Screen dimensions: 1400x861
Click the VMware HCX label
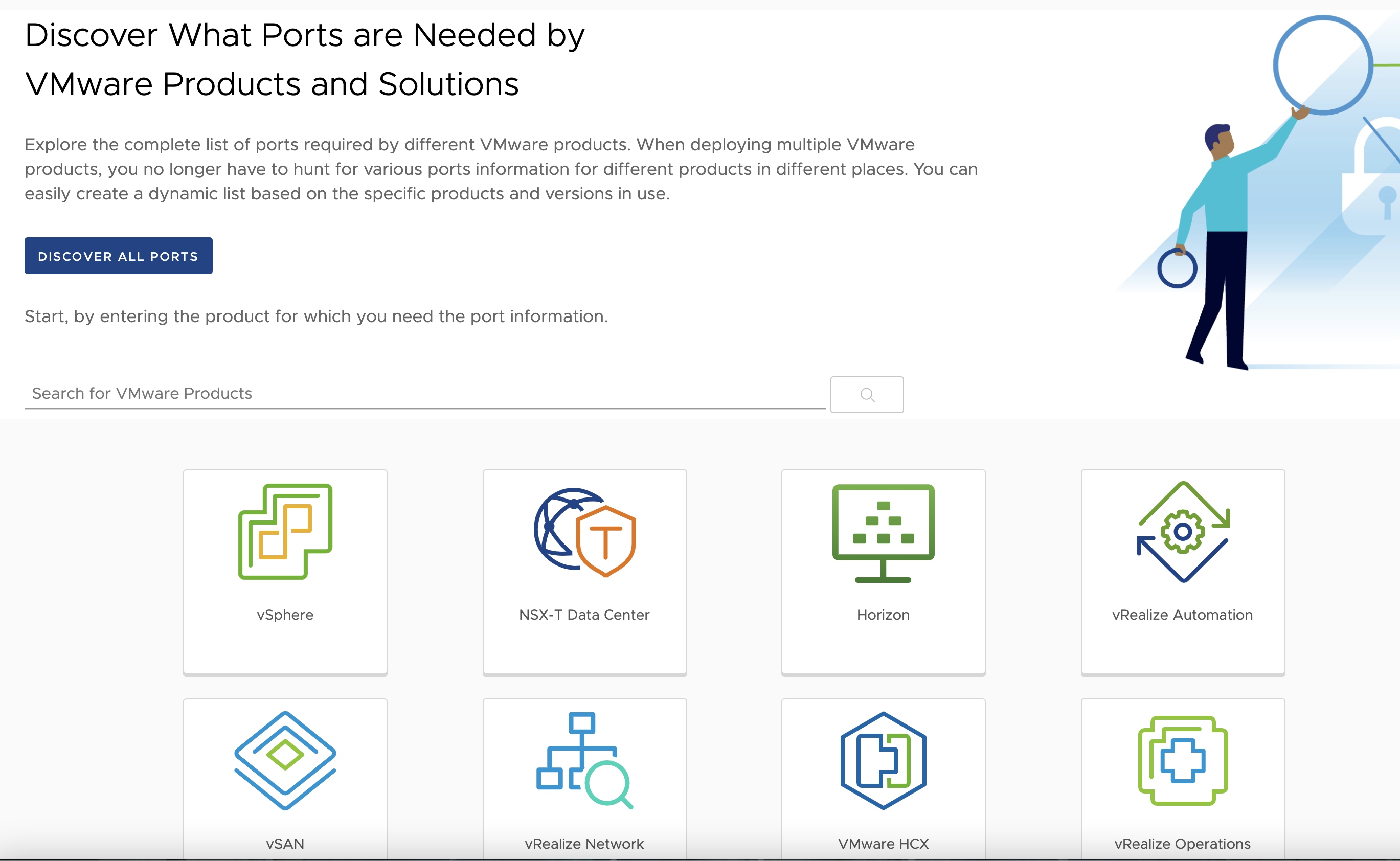(883, 843)
